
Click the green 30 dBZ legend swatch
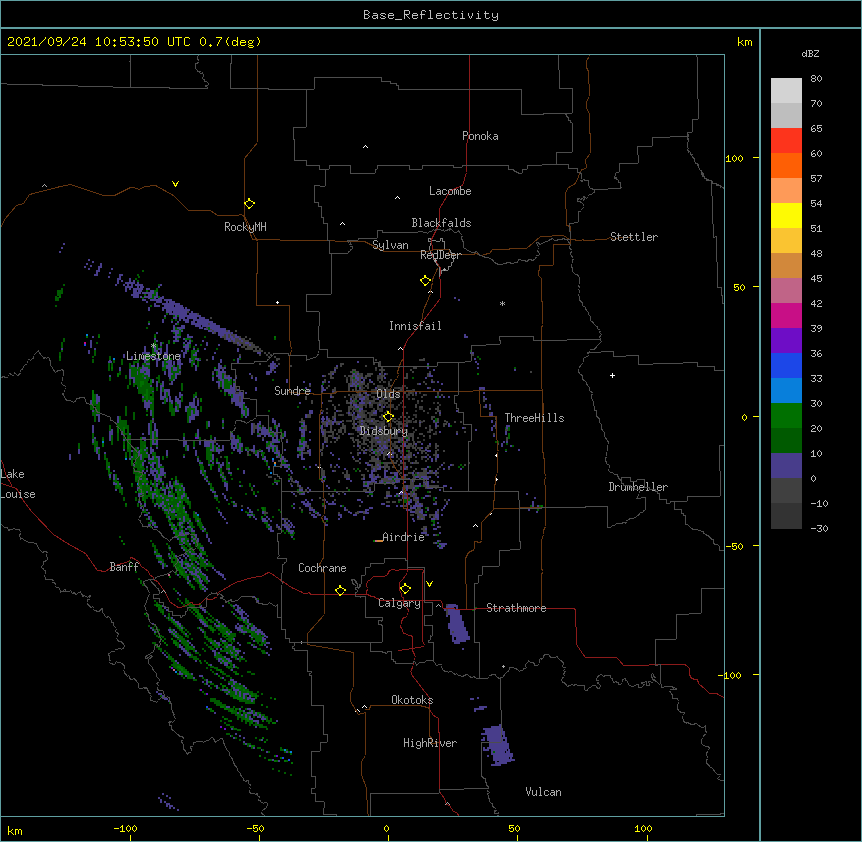click(x=786, y=416)
